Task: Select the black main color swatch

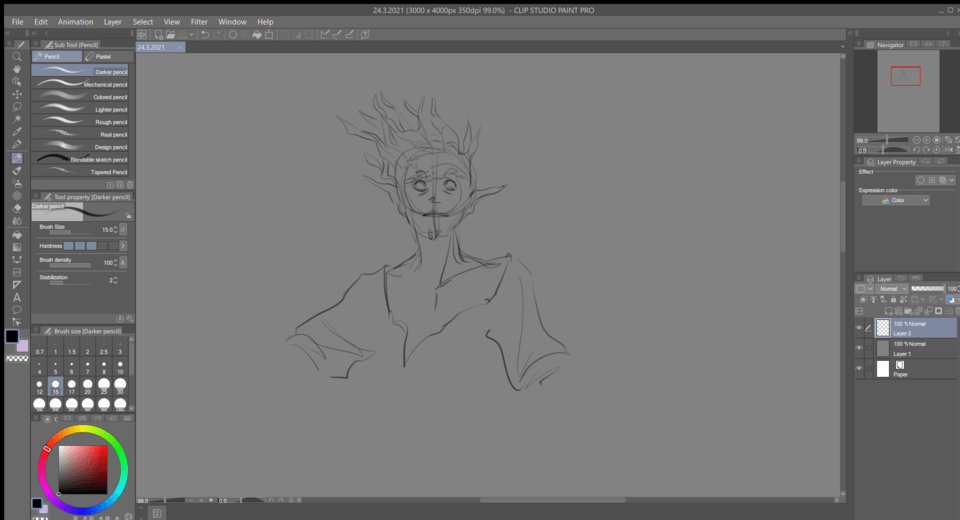Action: click(12, 336)
